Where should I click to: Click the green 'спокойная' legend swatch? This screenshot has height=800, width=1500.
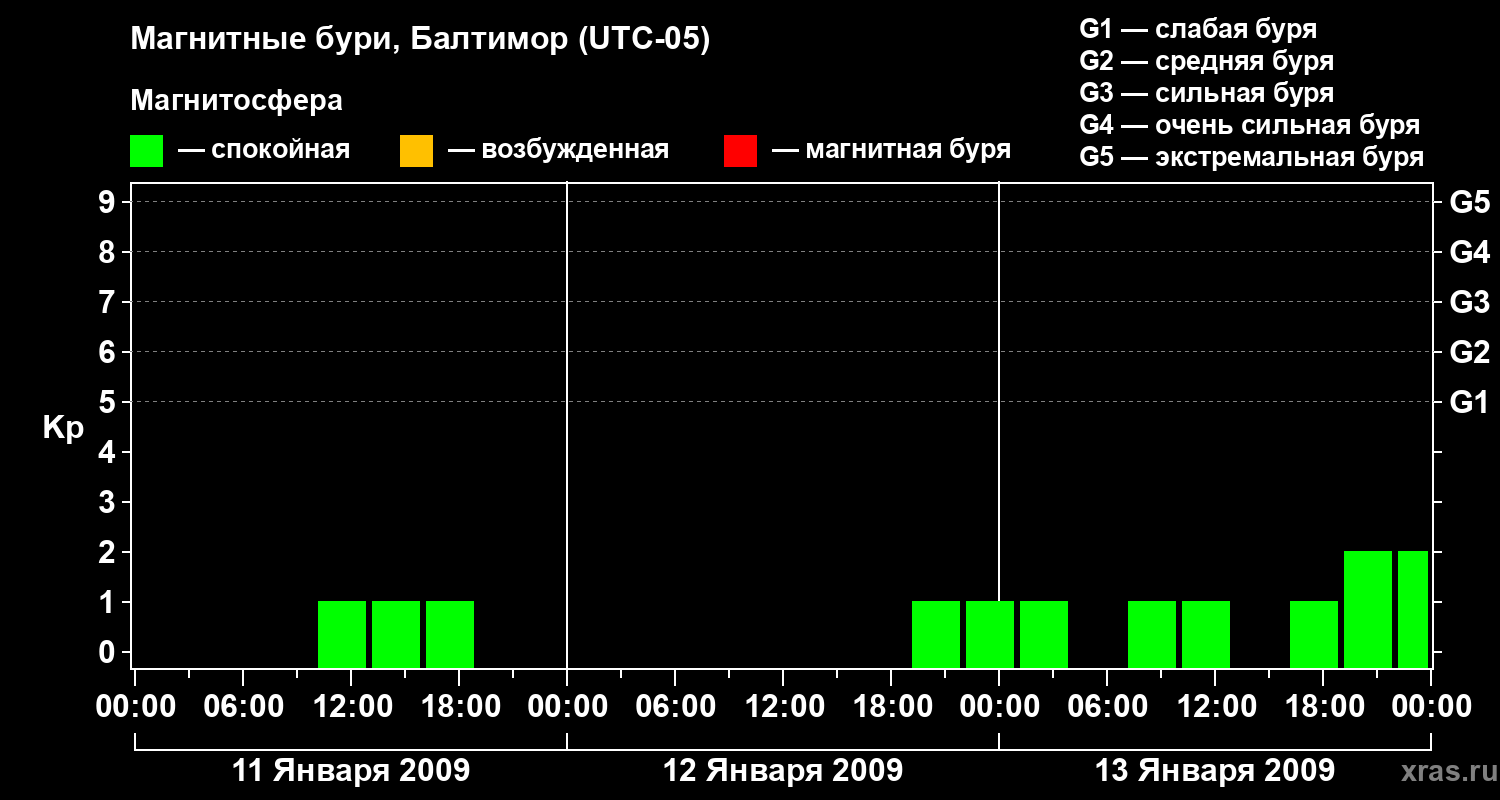146,151
